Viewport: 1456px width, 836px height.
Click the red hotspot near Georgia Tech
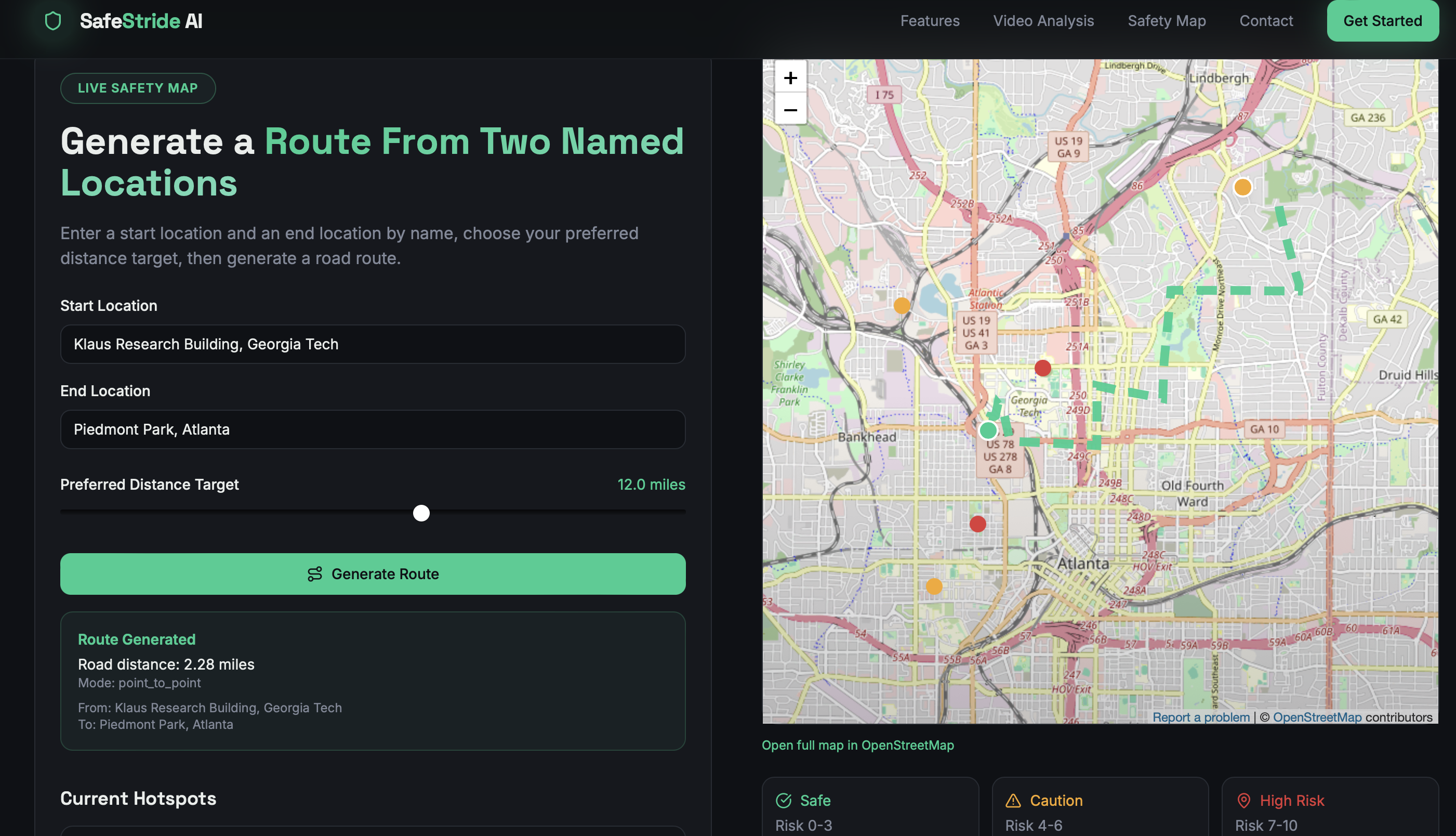1042,368
